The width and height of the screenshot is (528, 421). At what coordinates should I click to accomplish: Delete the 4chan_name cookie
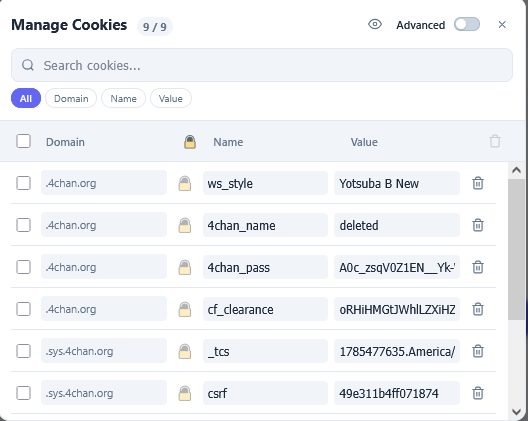point(478,225)
